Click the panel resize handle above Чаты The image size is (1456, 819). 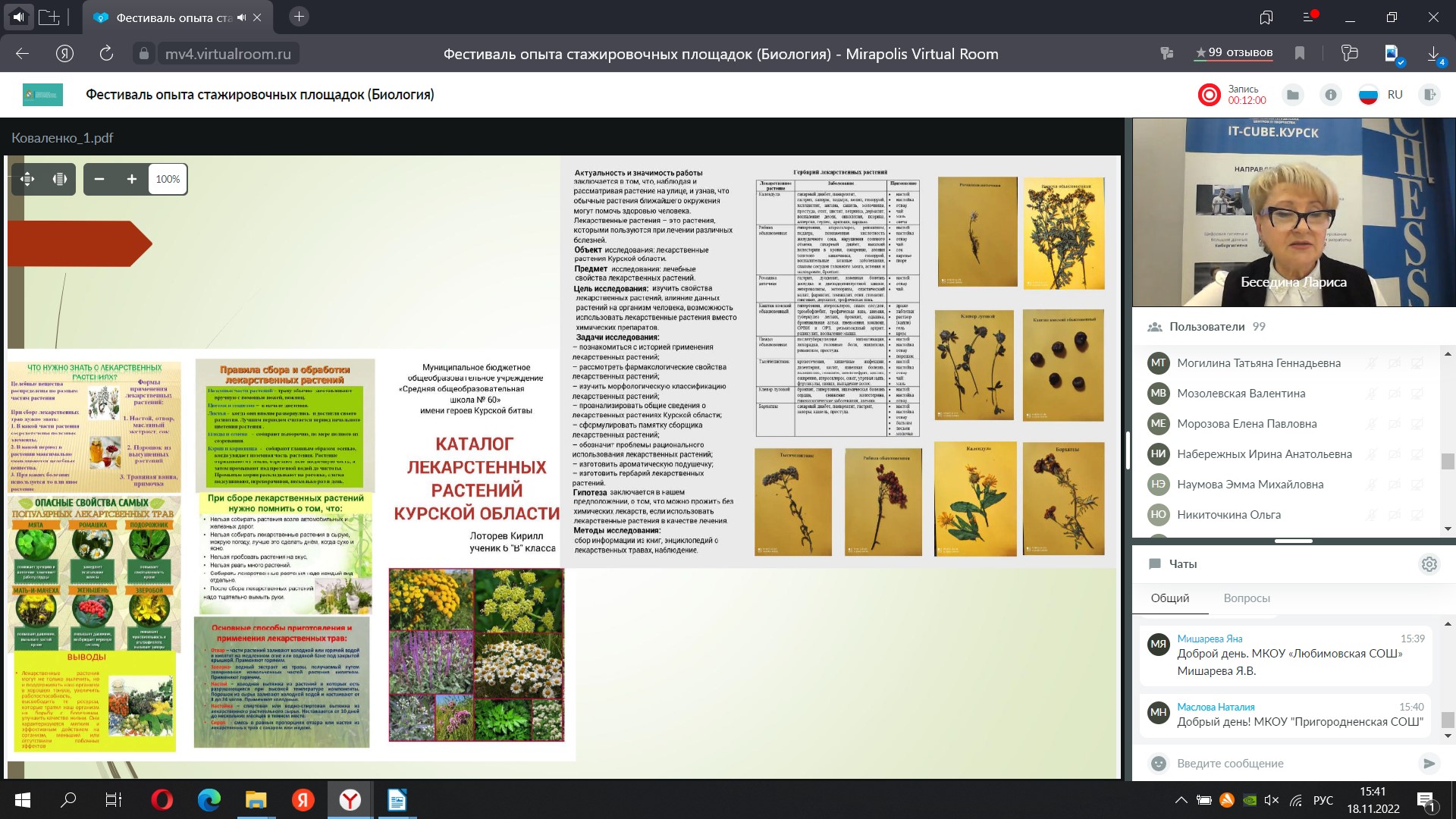(x=1293, y=541)
